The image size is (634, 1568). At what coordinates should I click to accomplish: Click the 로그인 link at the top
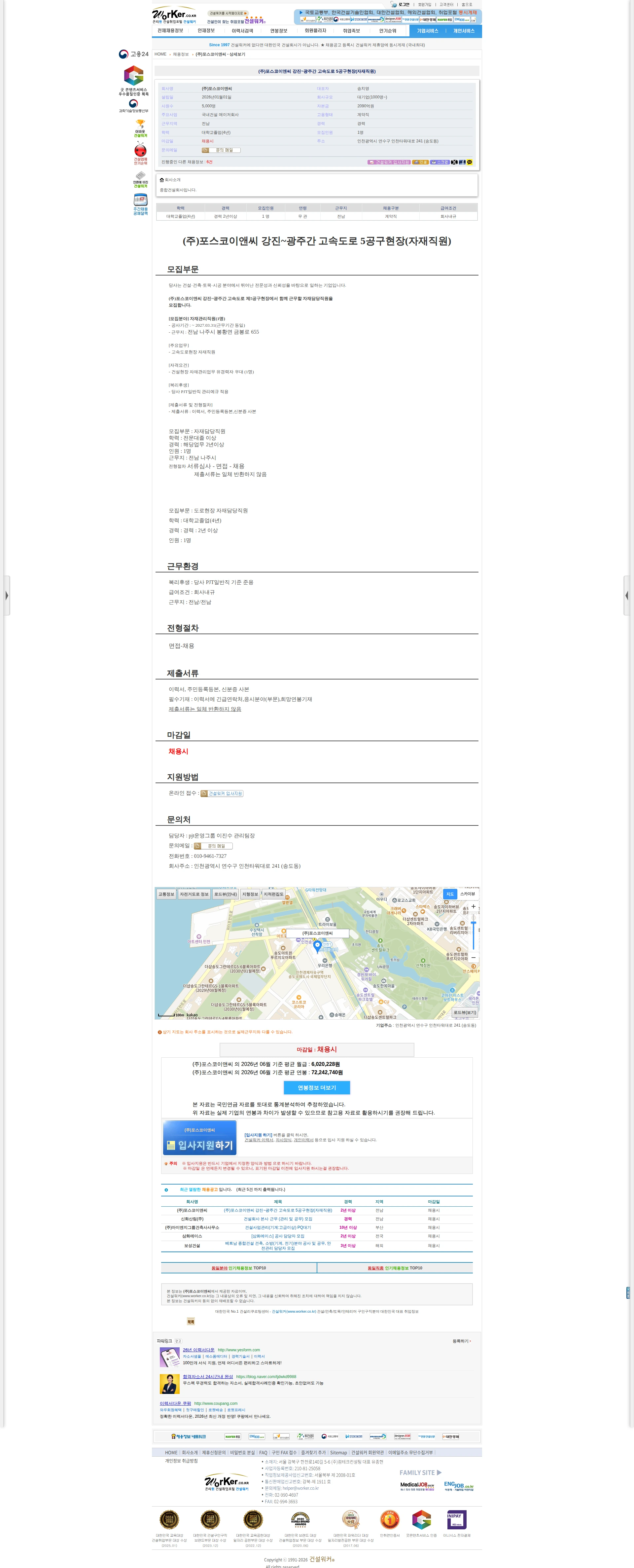click(404, 4)
